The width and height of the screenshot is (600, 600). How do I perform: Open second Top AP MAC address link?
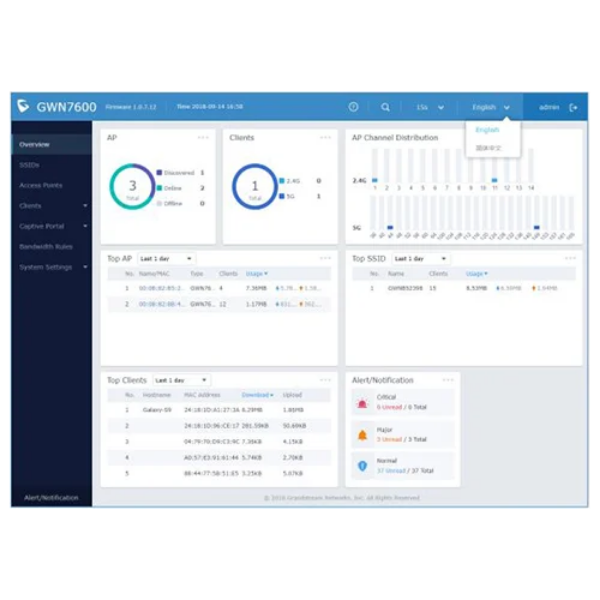coord(162,304)
